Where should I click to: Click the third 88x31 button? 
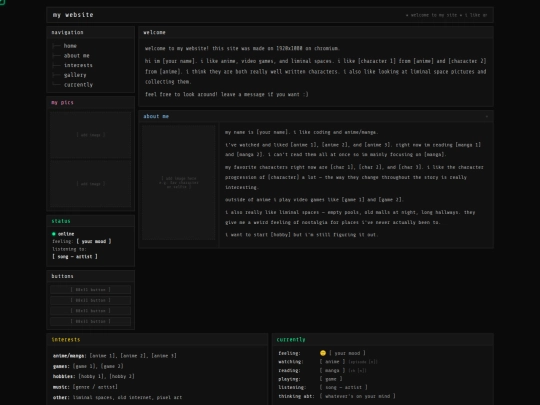tap(91, 311)
